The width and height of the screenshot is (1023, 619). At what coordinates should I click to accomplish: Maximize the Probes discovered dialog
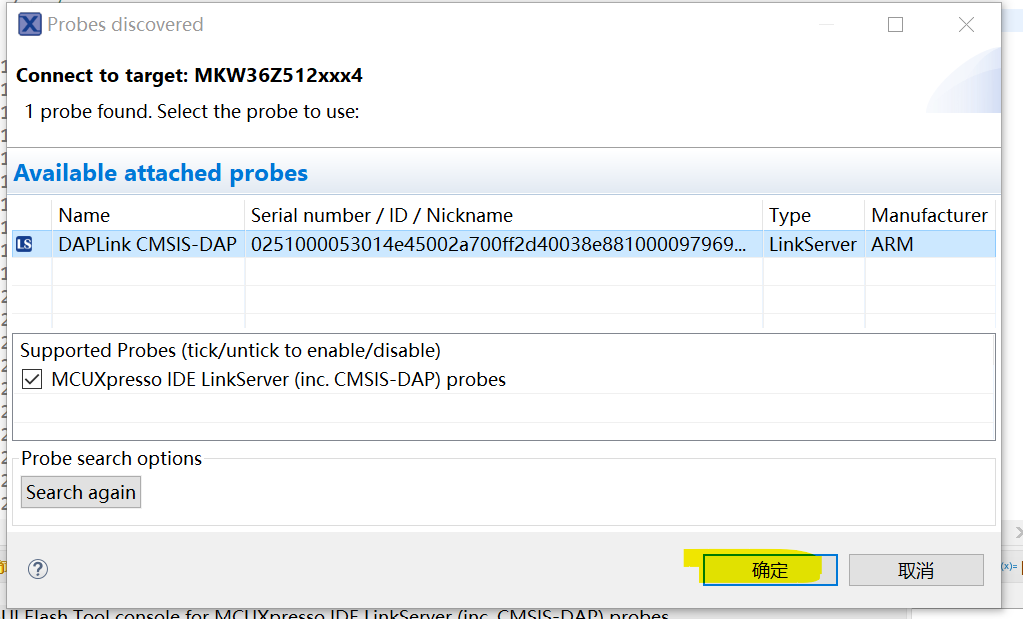(x=895, y=25)
